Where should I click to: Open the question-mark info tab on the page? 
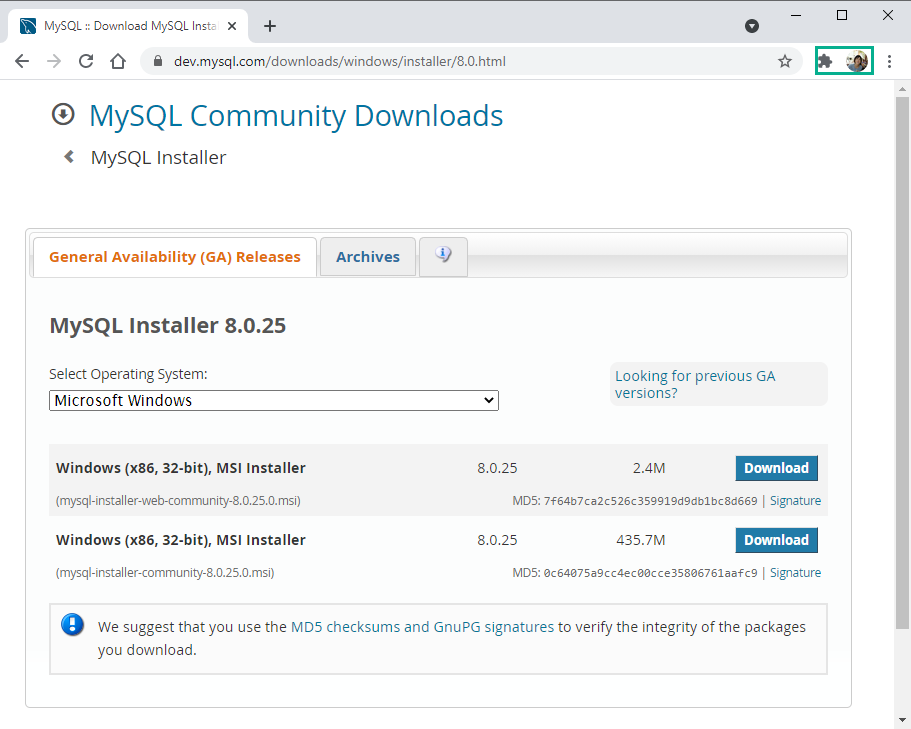click(x=443, y=255)
